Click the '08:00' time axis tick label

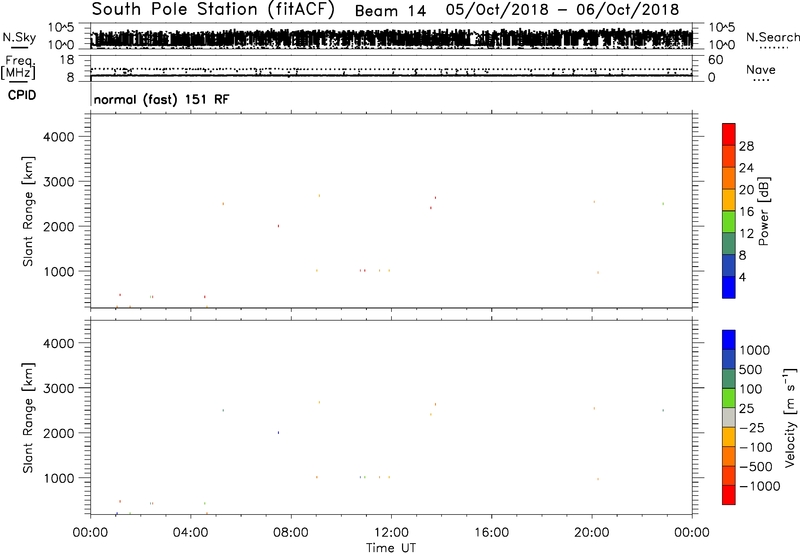[291, 533]
